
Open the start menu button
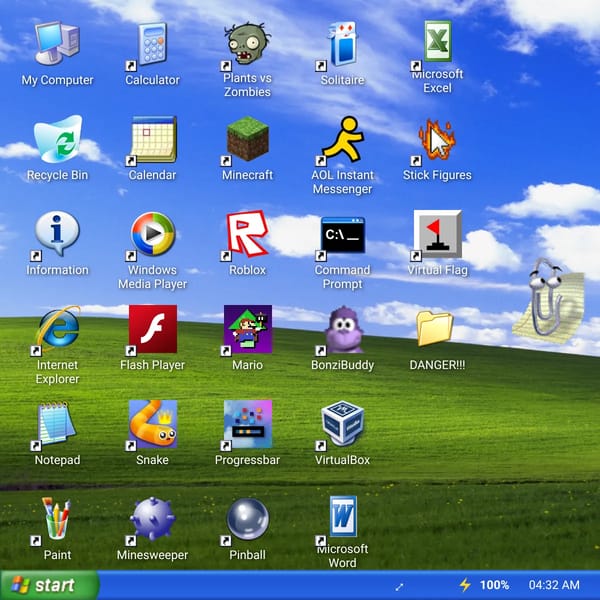coord(50,585)
